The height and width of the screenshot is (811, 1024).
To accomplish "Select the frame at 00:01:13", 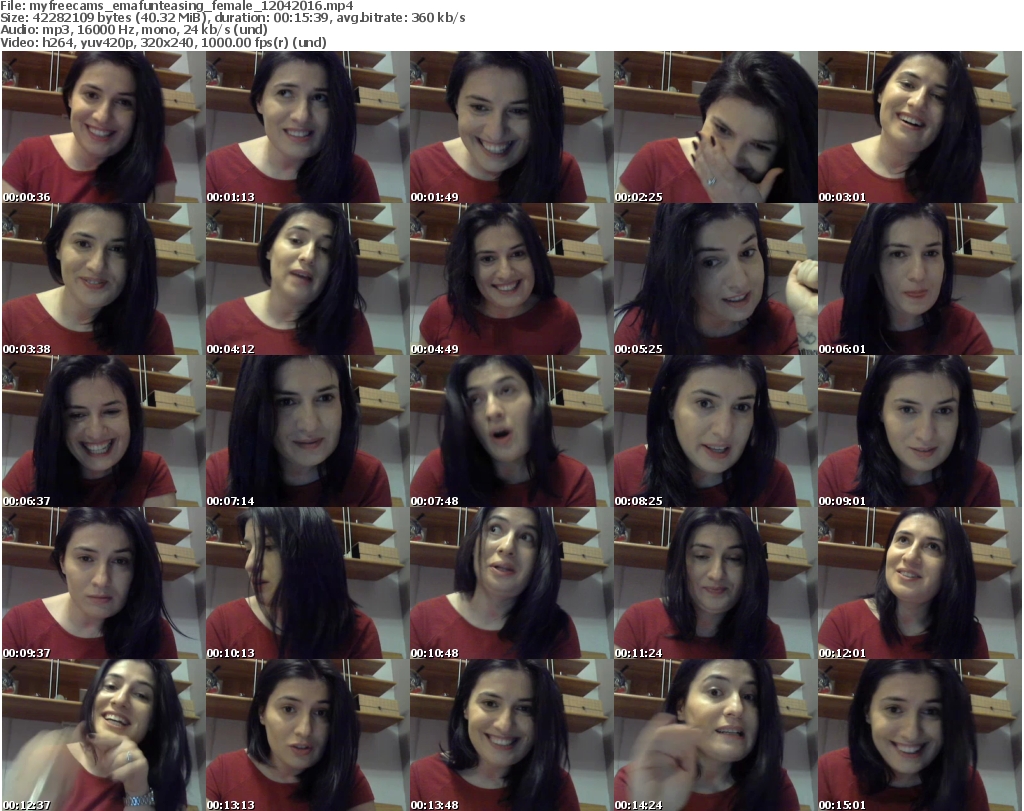I will (305, 127).
